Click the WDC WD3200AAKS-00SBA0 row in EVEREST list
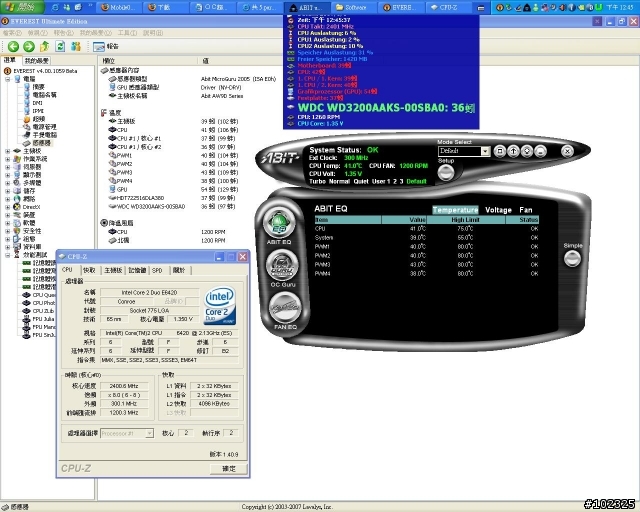 (173, 207)
